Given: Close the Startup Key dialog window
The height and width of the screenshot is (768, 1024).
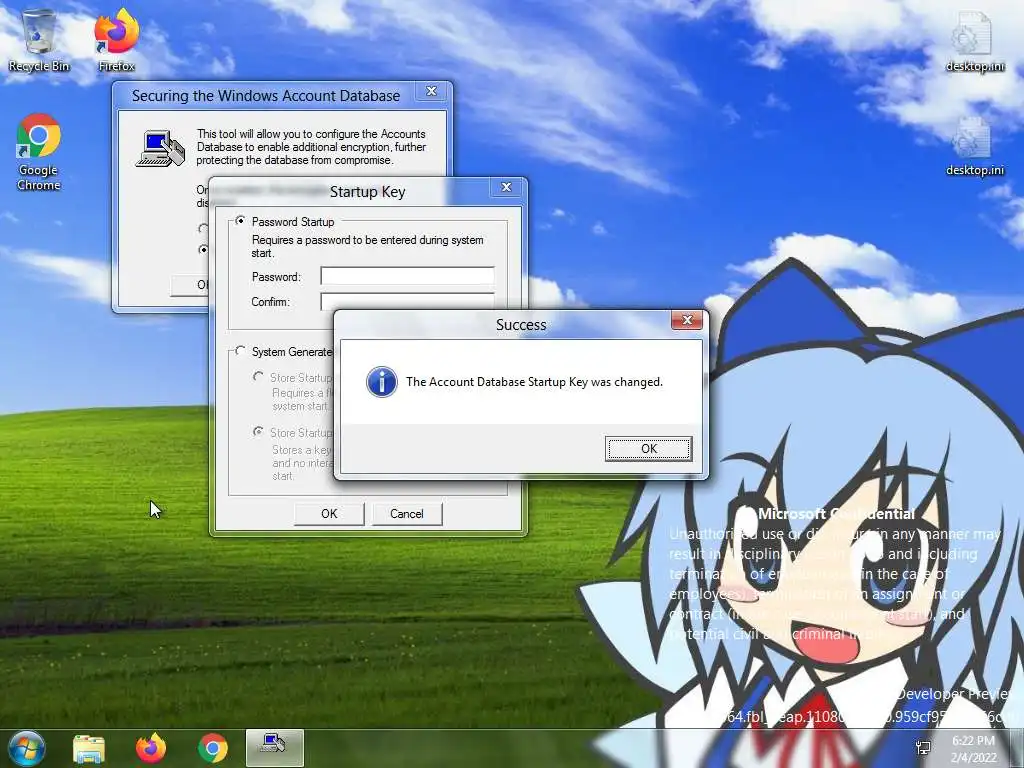Looking at the screenshot, I should coord(506,187).
